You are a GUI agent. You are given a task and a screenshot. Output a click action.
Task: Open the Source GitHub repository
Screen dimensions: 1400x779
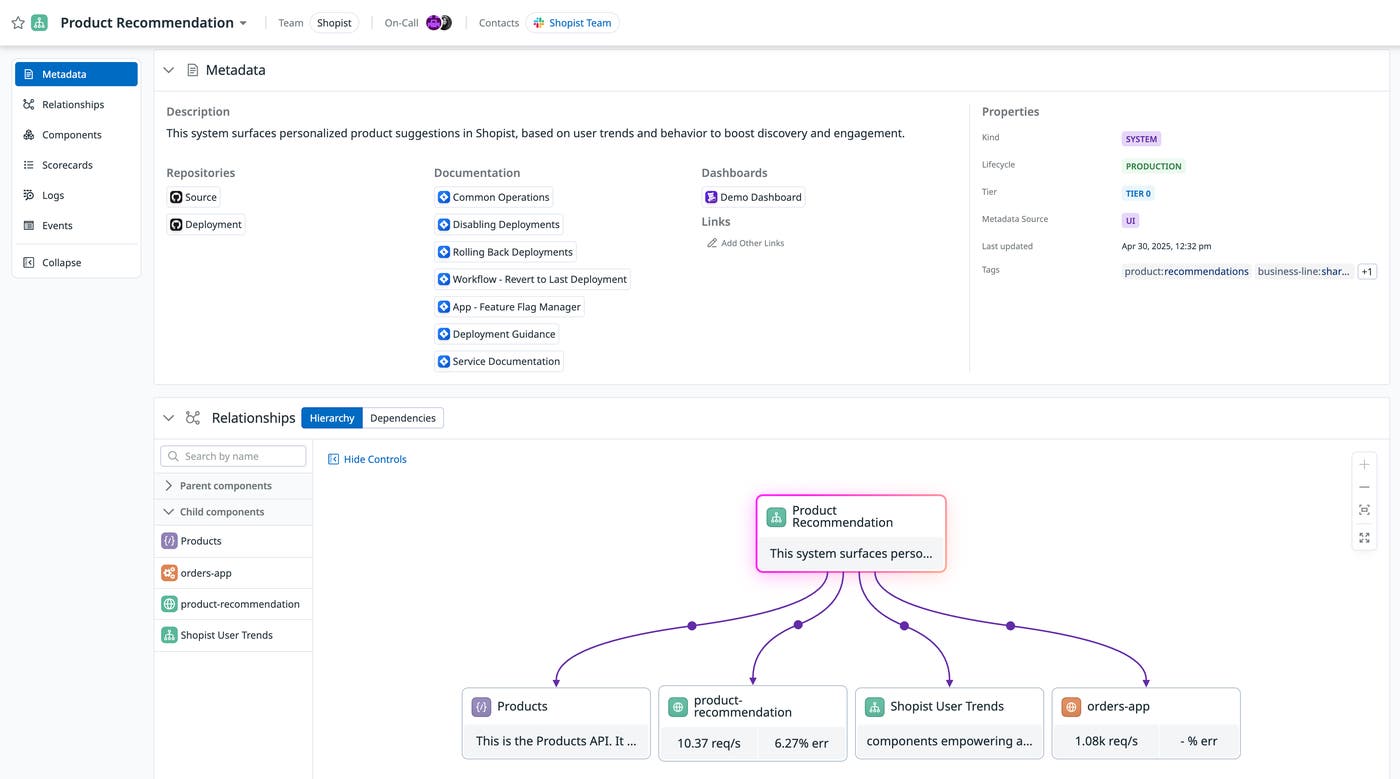coord(193,197)
